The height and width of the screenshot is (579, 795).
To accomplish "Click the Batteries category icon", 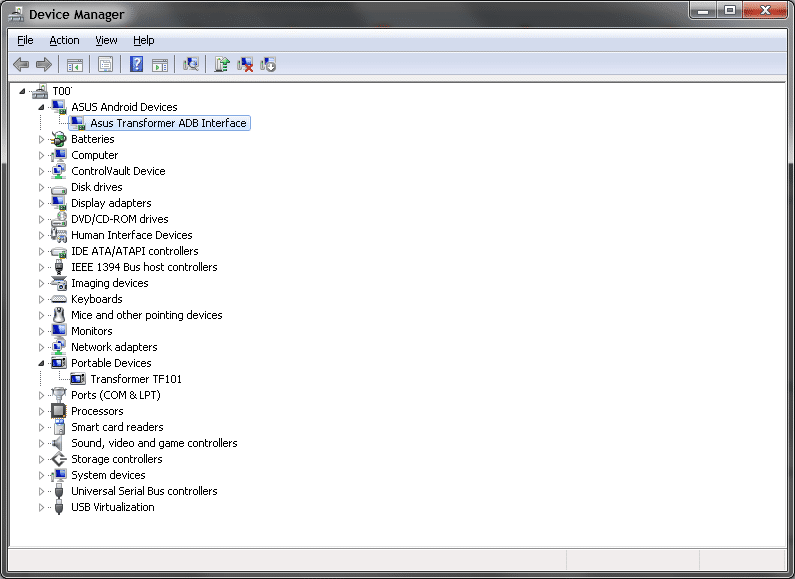I will pos(59,139).
